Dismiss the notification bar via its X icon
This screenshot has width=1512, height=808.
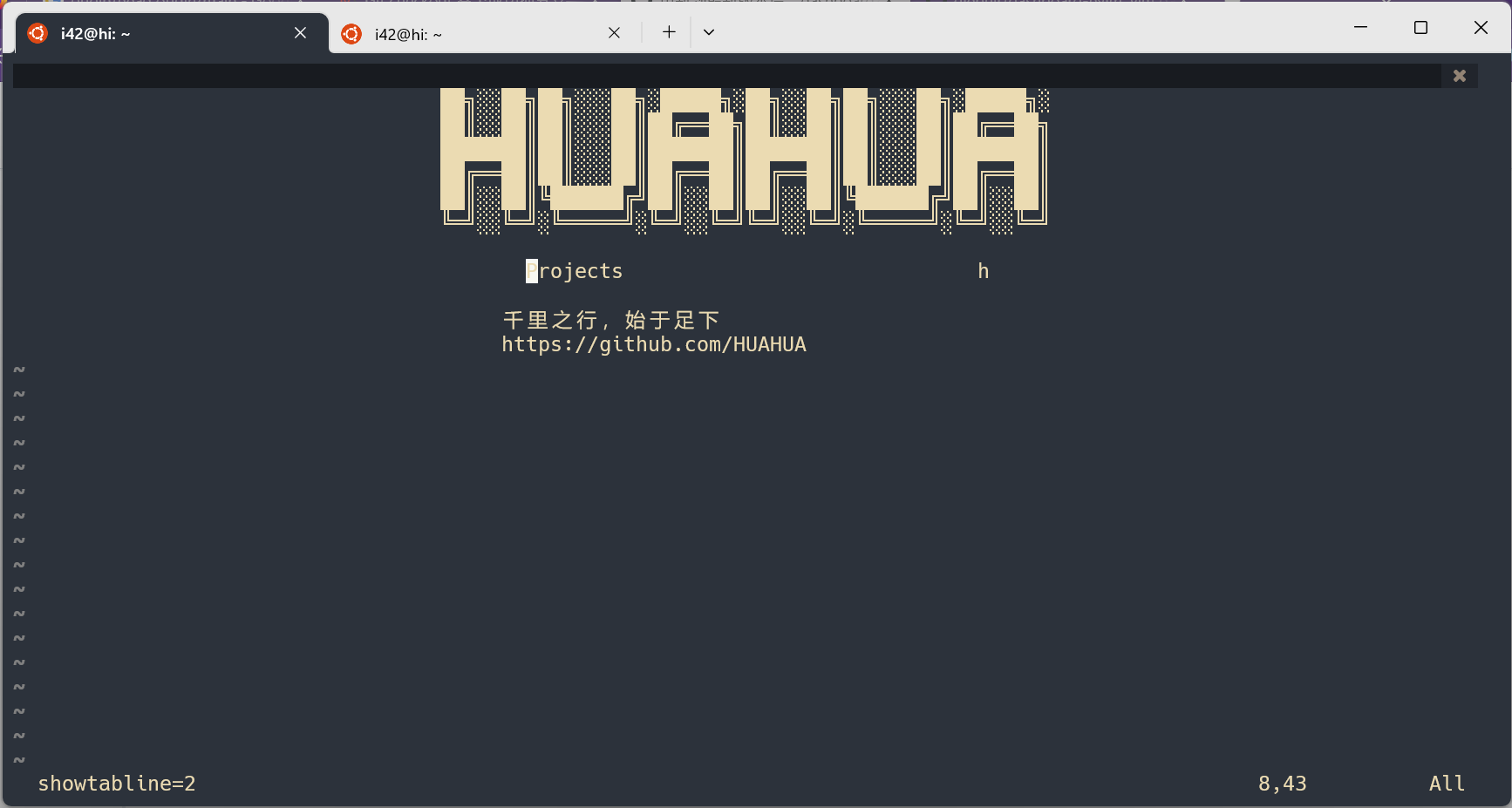coord(1459,75)
